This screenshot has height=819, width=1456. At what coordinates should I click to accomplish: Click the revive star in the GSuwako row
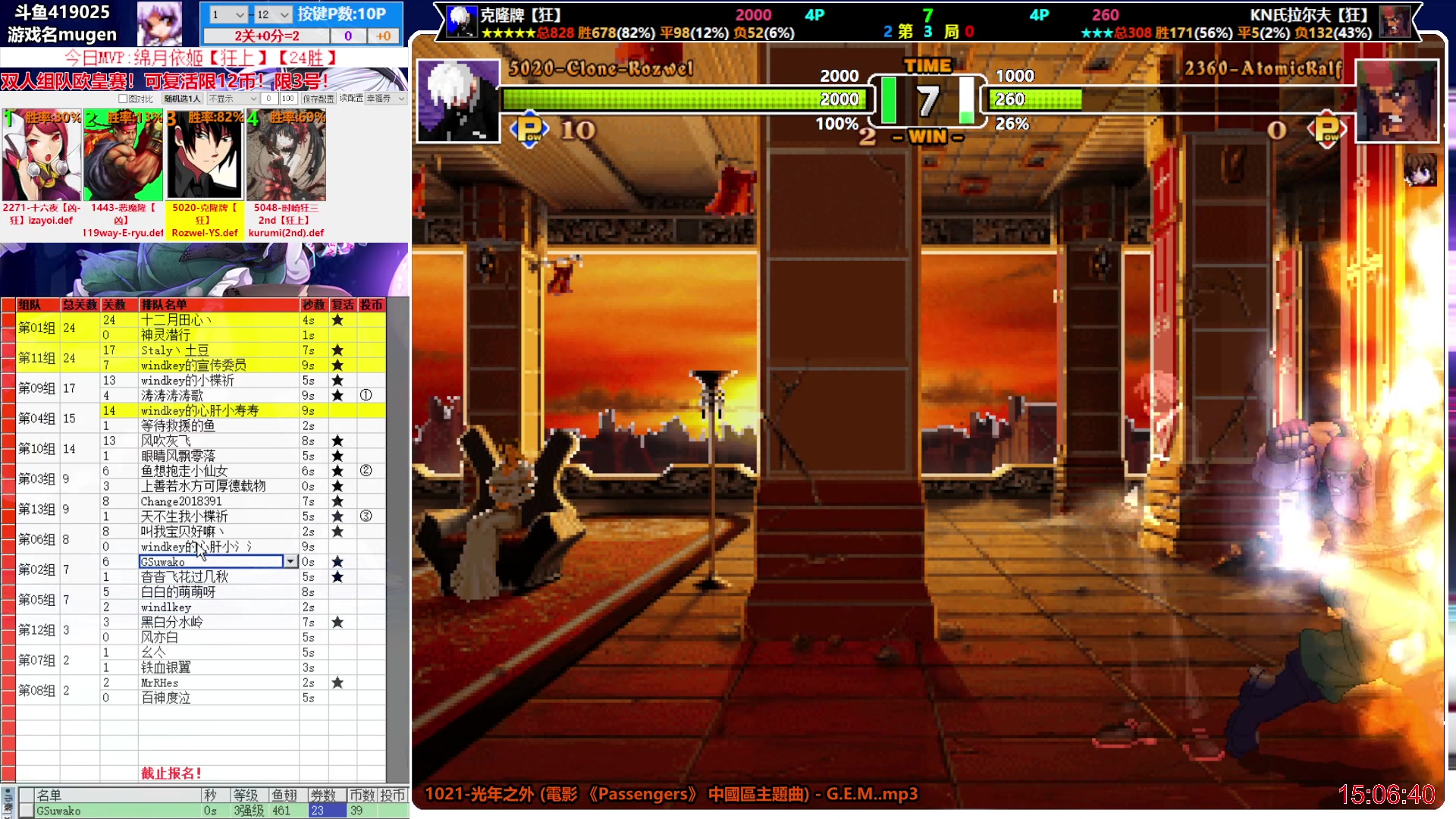[x=337, y=562]
